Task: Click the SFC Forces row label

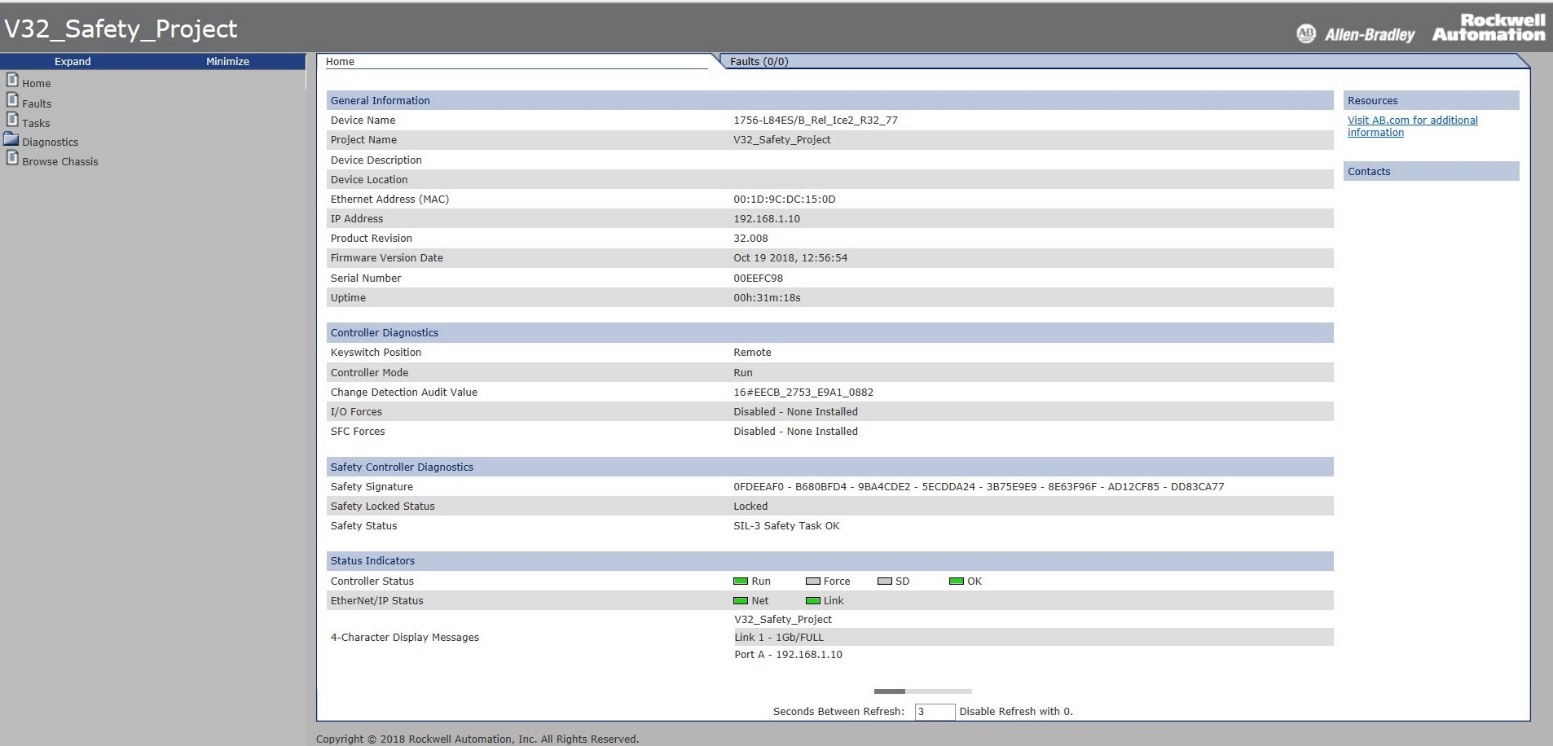Action: coord(358,431)
